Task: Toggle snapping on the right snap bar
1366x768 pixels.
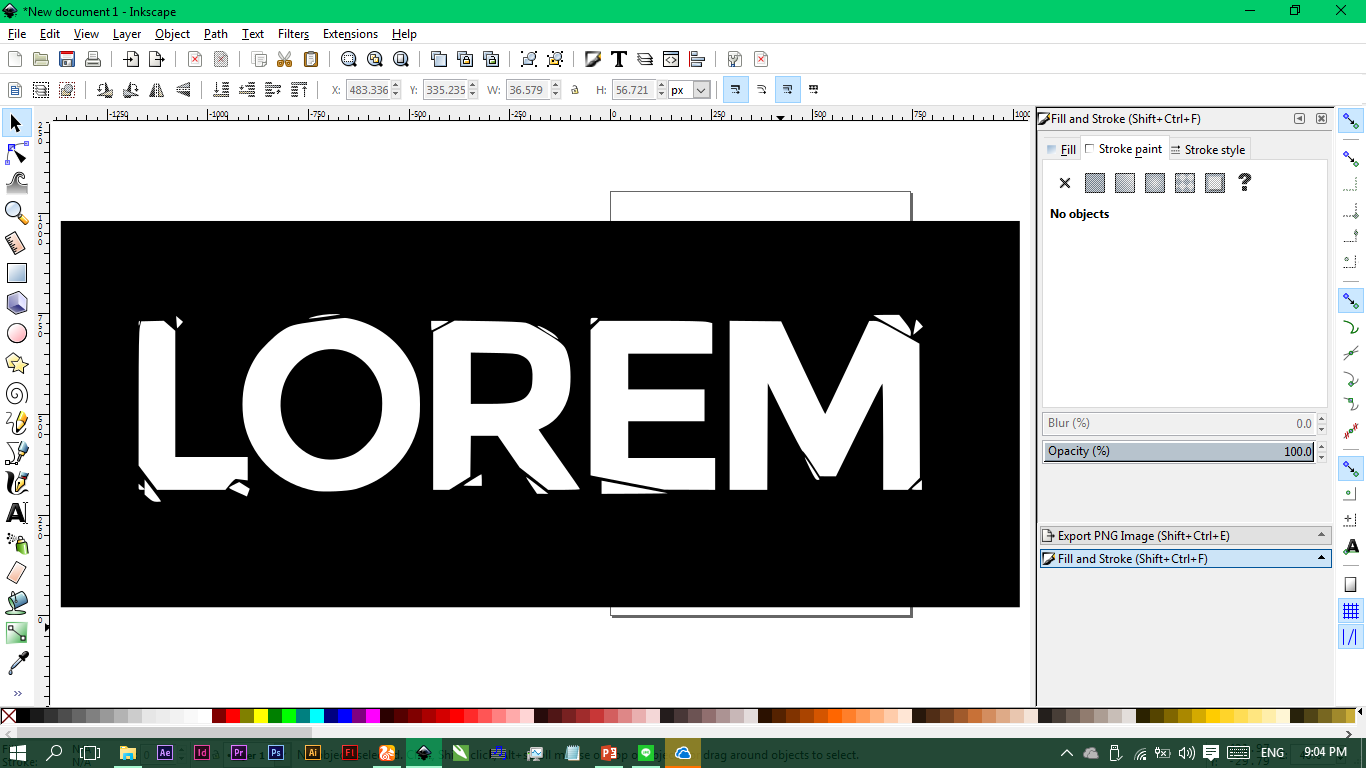Action: point(1350,122)
